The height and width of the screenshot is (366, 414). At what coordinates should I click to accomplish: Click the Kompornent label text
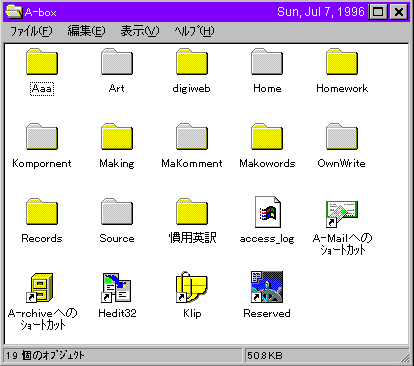coord(42,163)
